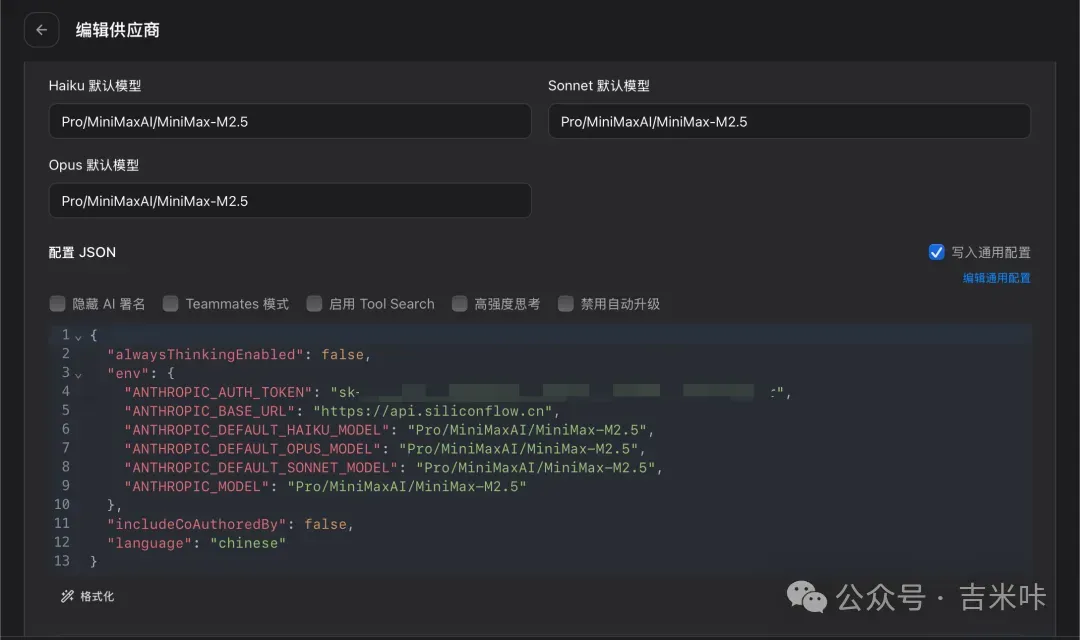Click the Haiku 默认模型 input field
This screenshot has width=1080, height=640.
(x=290, y=120)
